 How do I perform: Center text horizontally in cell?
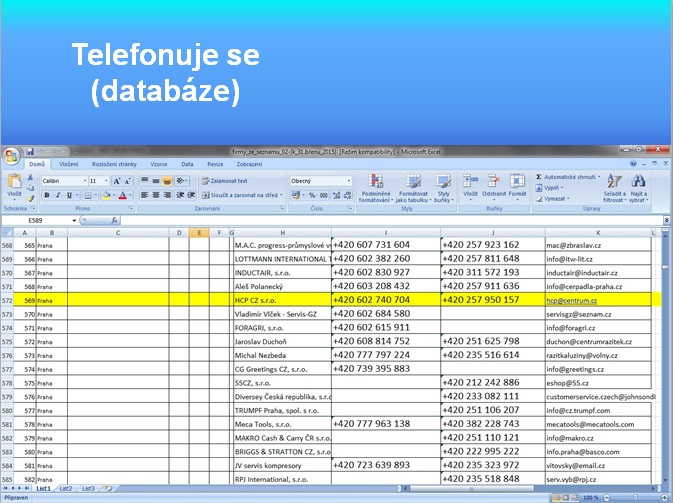pos(156,195)
